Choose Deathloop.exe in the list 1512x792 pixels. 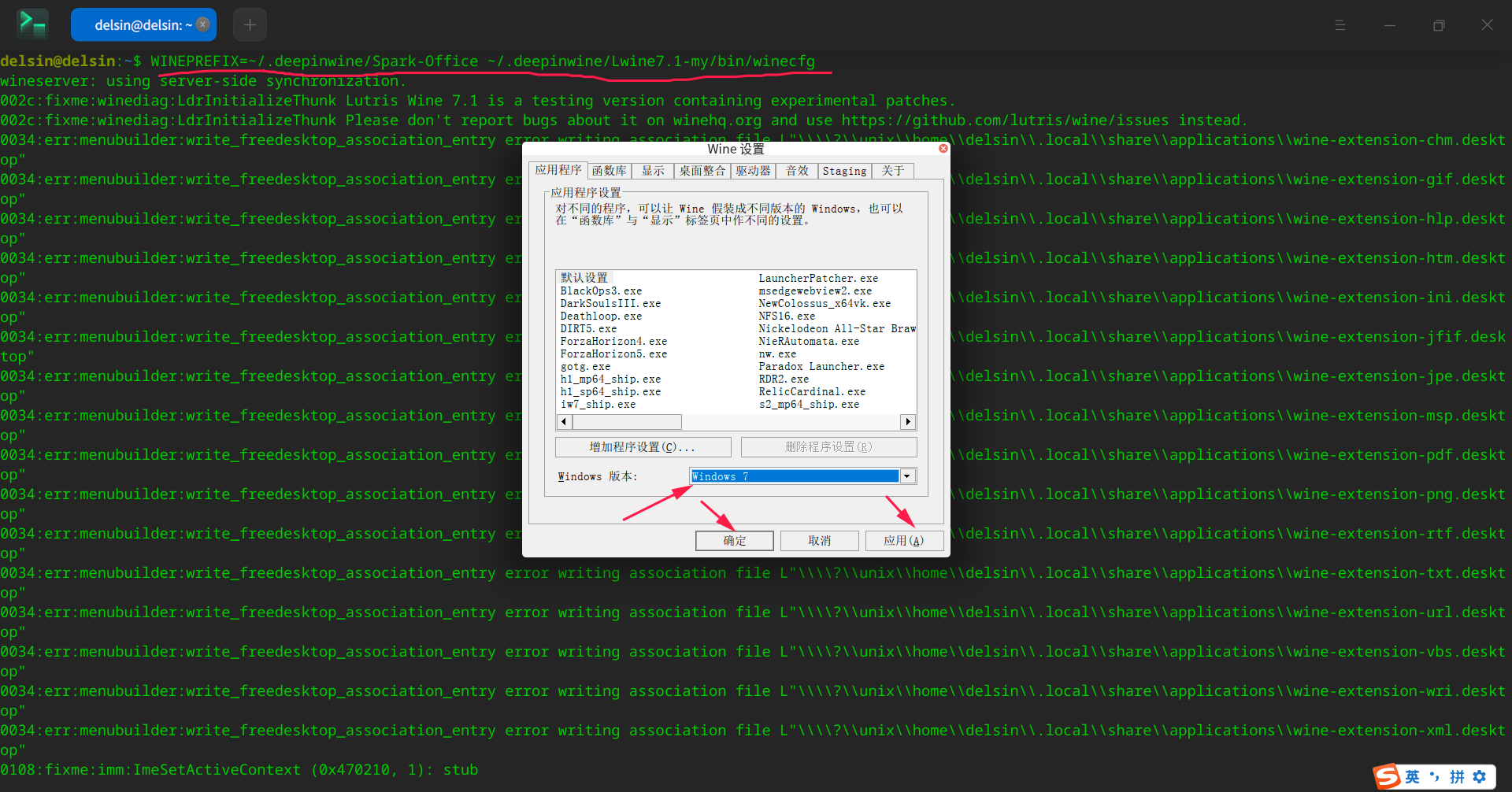pos(601,316)
